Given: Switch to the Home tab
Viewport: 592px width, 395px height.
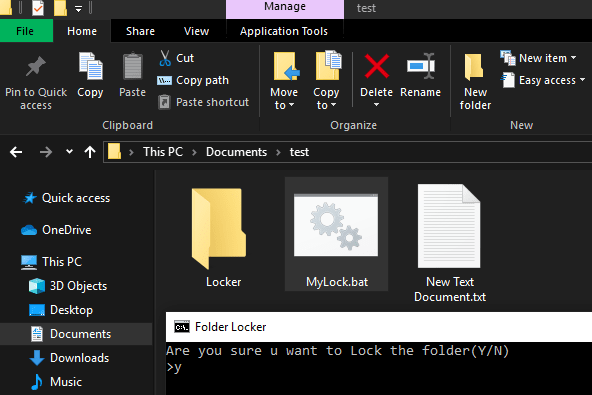Looking at the screenshot, I should (x=82, y=31).
